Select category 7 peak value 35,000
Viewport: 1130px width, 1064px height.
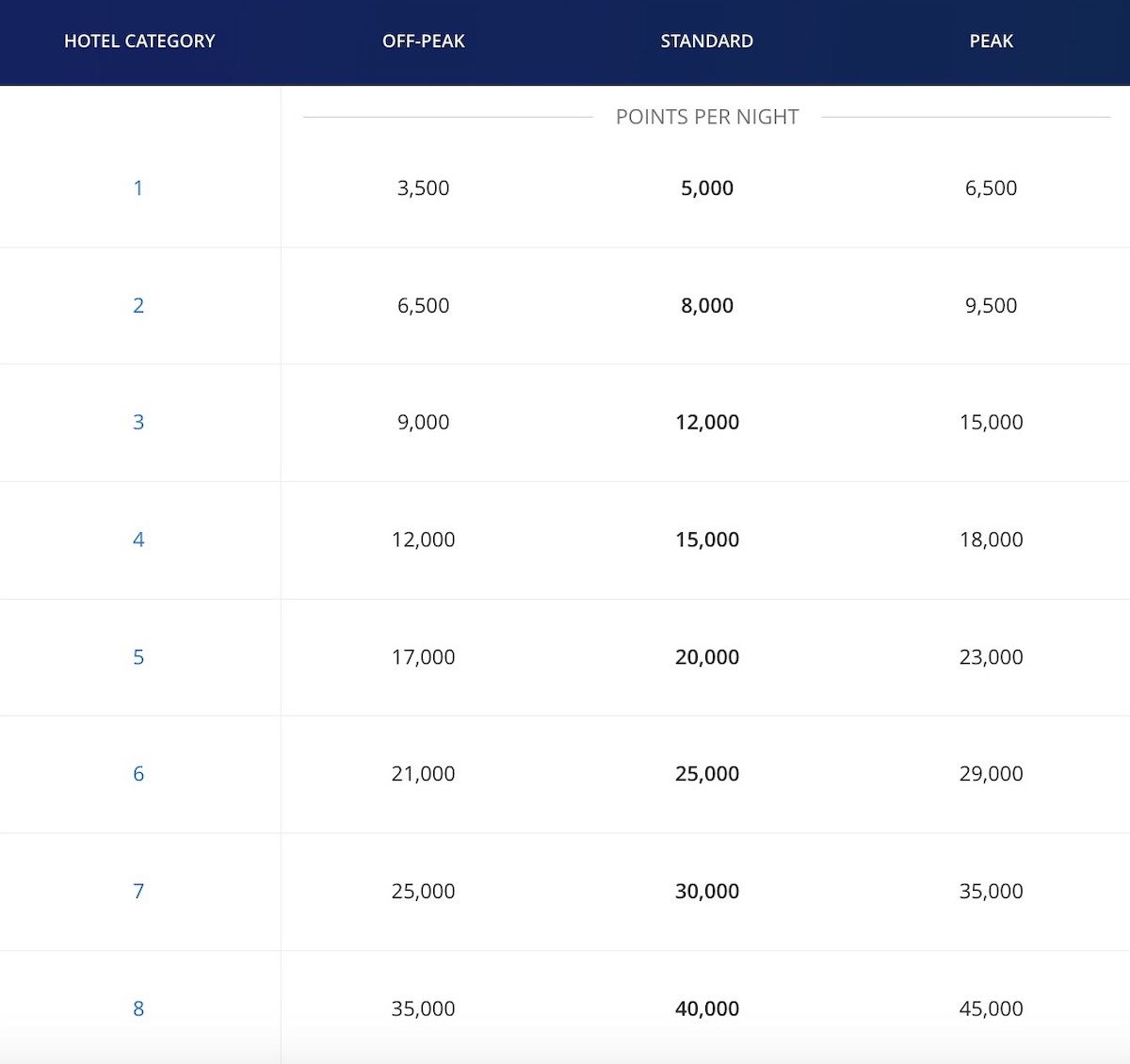tap(992, 891)
